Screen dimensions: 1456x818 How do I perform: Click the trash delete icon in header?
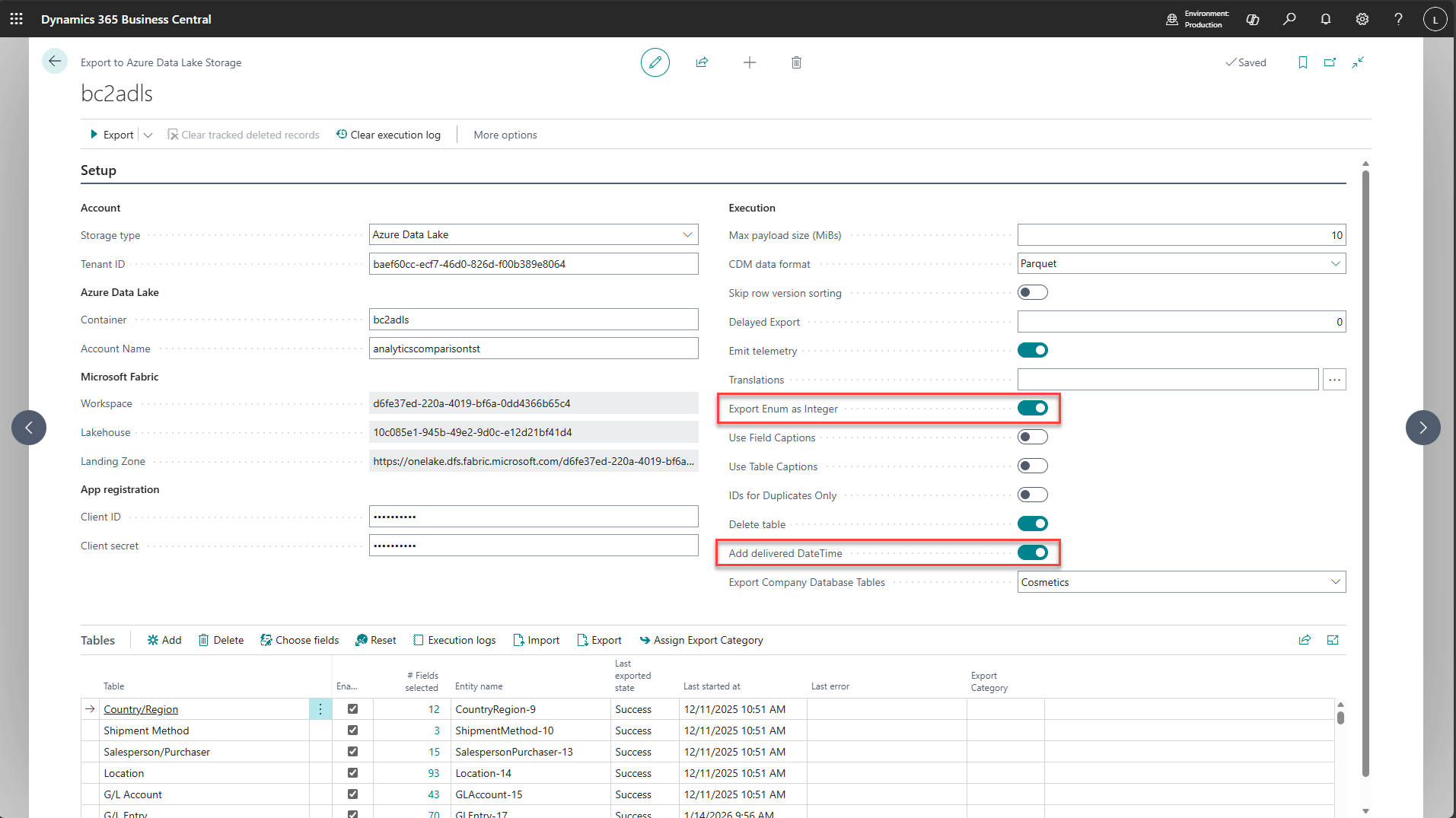pos(796,62)
